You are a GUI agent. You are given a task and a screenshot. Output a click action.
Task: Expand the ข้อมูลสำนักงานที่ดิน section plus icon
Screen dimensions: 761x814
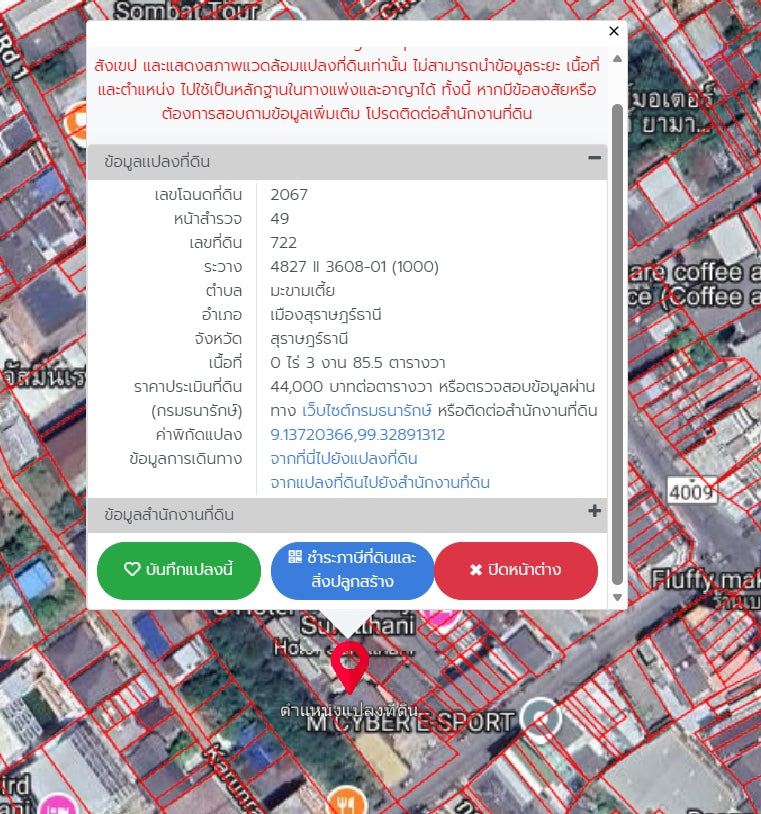point(594,512)
